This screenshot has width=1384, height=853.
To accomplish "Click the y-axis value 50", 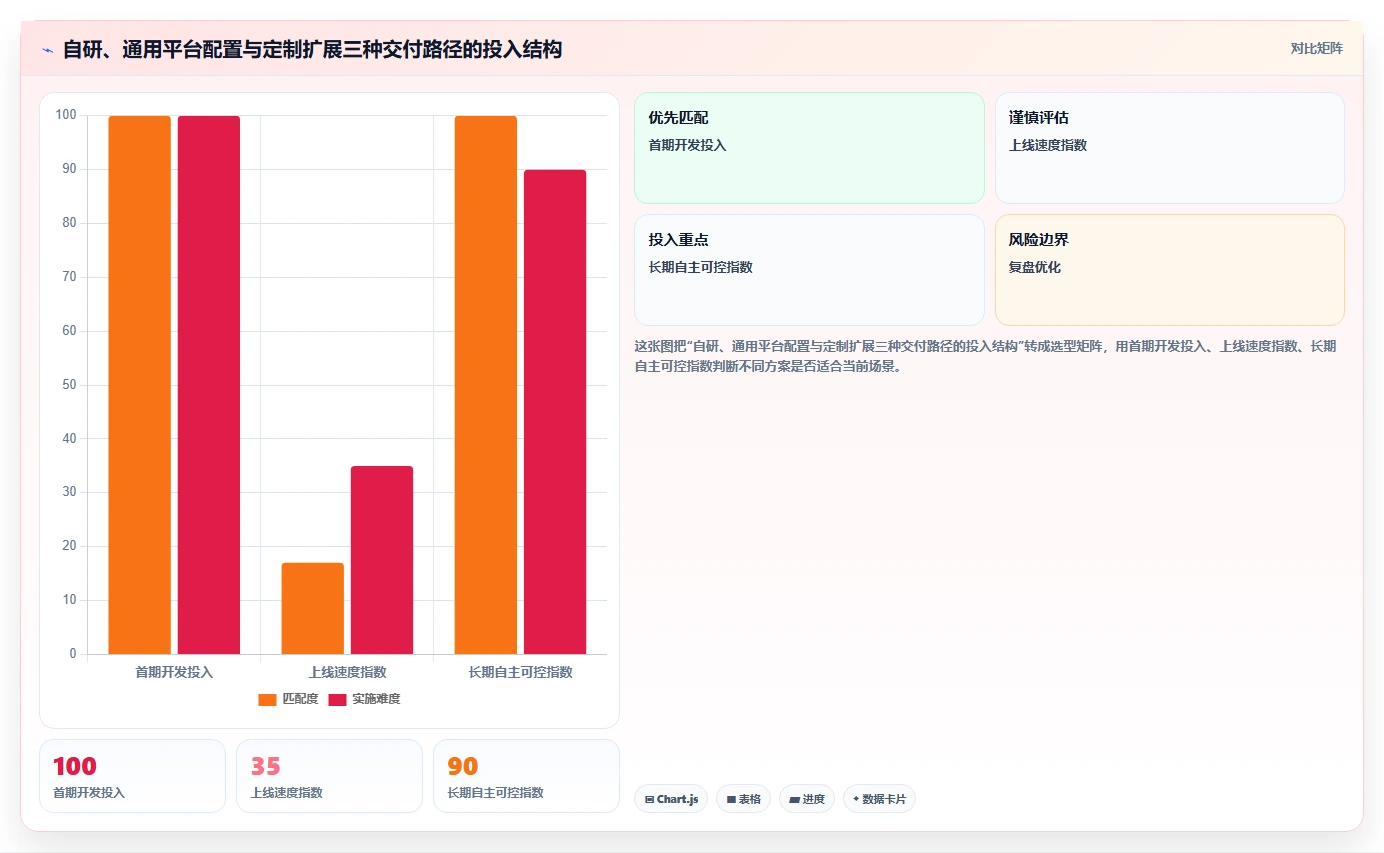I will 69,385.
